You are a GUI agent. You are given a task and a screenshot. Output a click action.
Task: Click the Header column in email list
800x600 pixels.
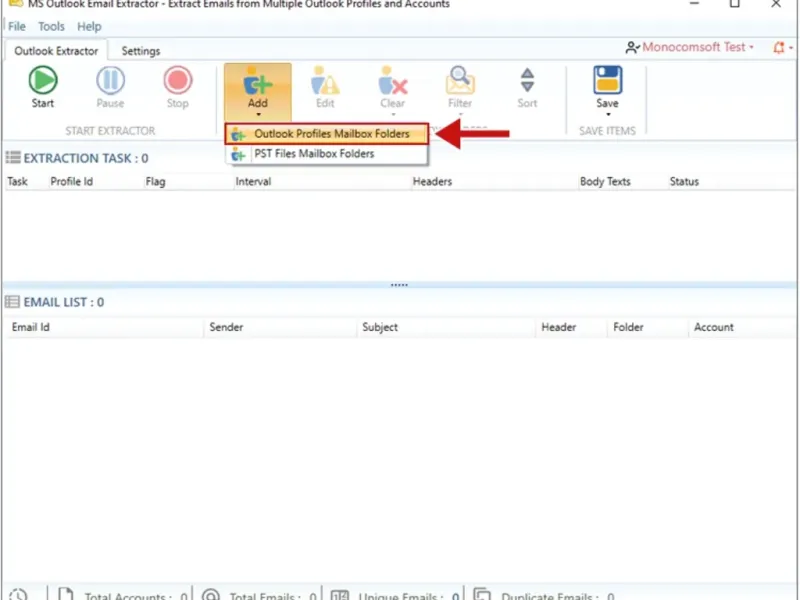(x=559, y=327)
